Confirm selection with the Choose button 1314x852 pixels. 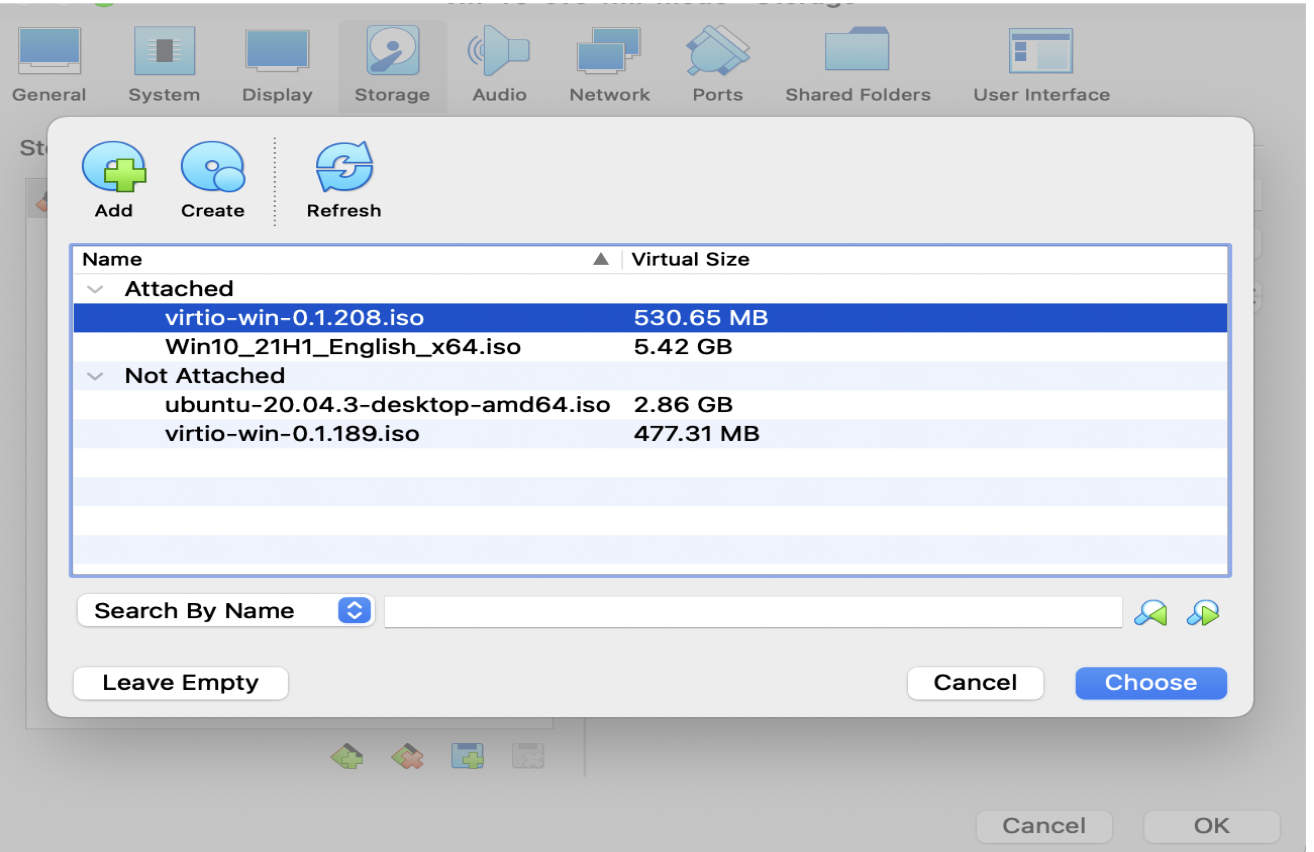[x=1150, y=683]
